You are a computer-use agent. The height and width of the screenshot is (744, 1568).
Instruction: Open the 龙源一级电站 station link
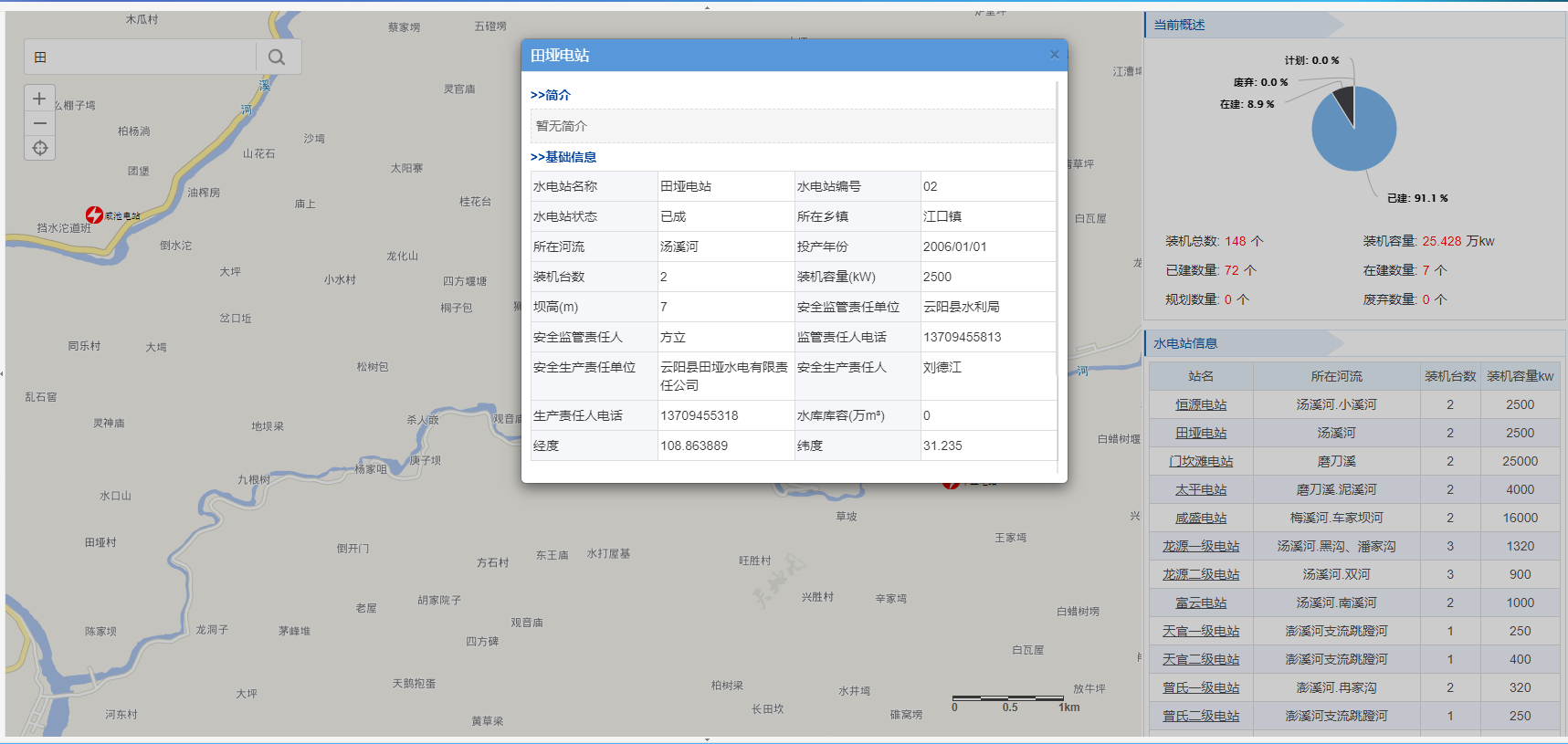pos(1201,546)
